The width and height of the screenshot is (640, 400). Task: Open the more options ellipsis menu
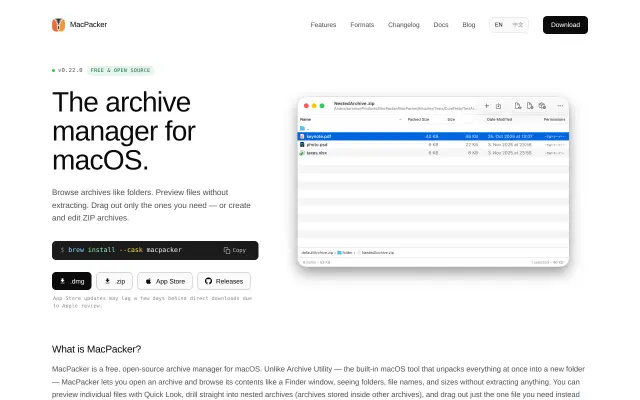point(560,106)
